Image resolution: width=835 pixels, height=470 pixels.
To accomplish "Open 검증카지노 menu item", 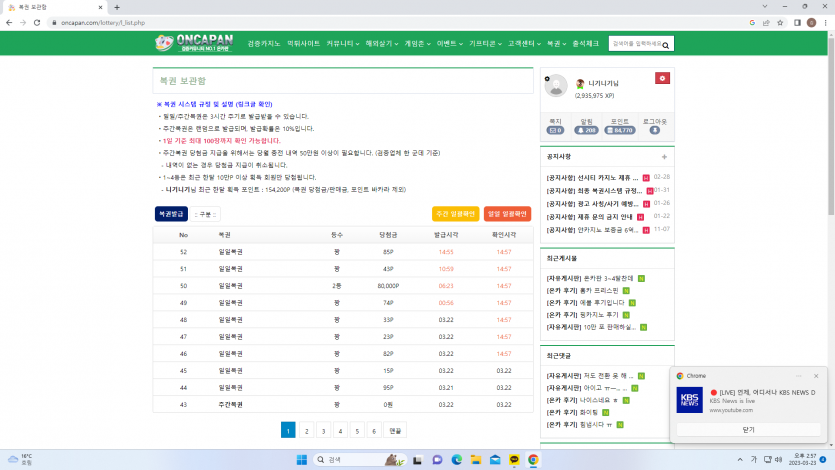I will (264, 44).
